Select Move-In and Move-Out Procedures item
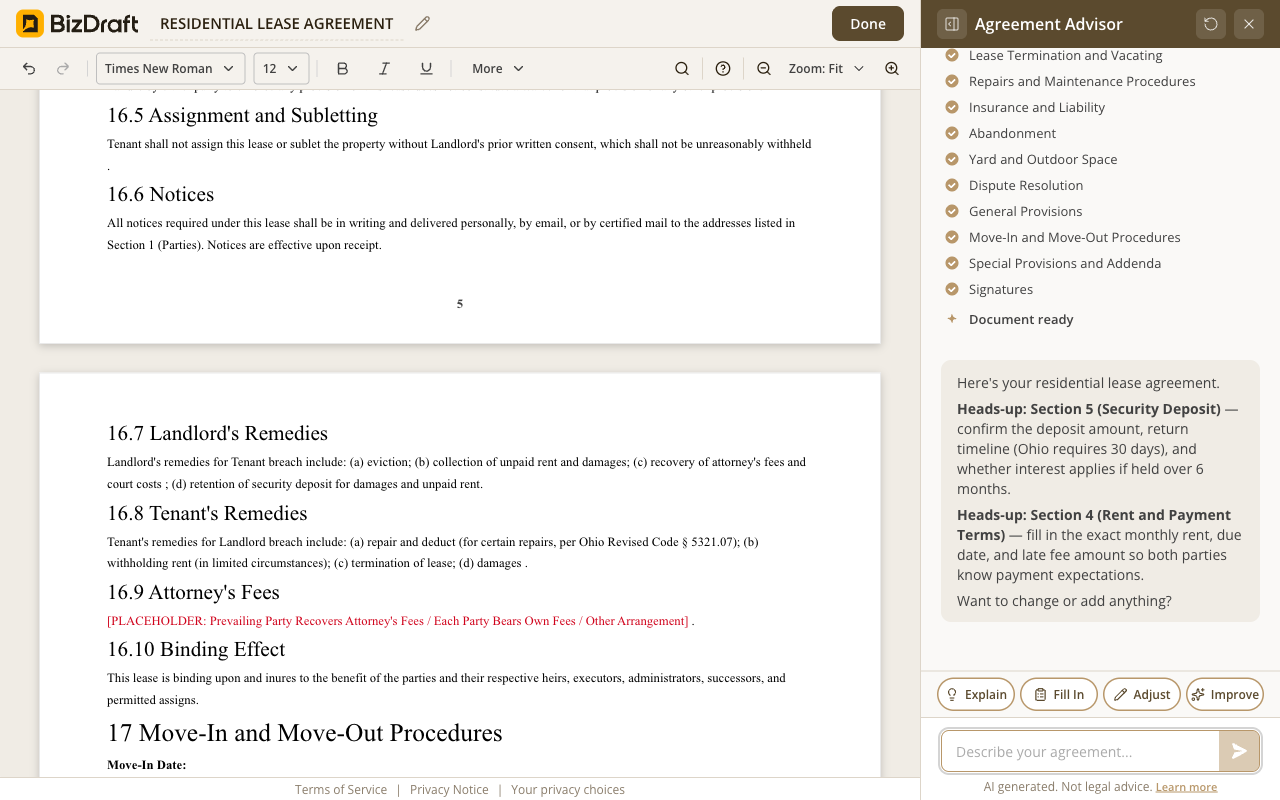Viewport: 1280px width, 800px height. coord(1074,237)
